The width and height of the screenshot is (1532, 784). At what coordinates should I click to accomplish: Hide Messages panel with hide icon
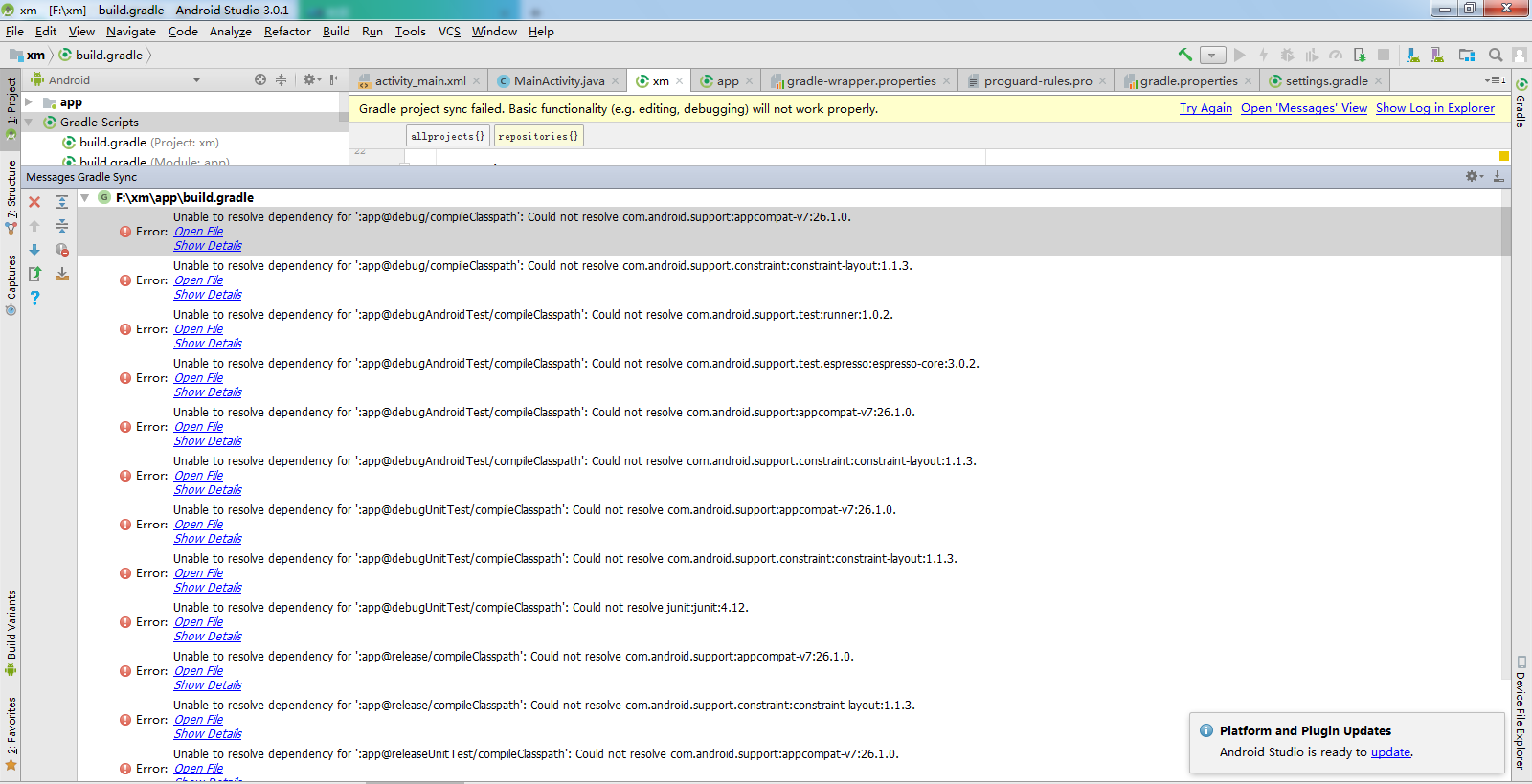[1498, 176]
